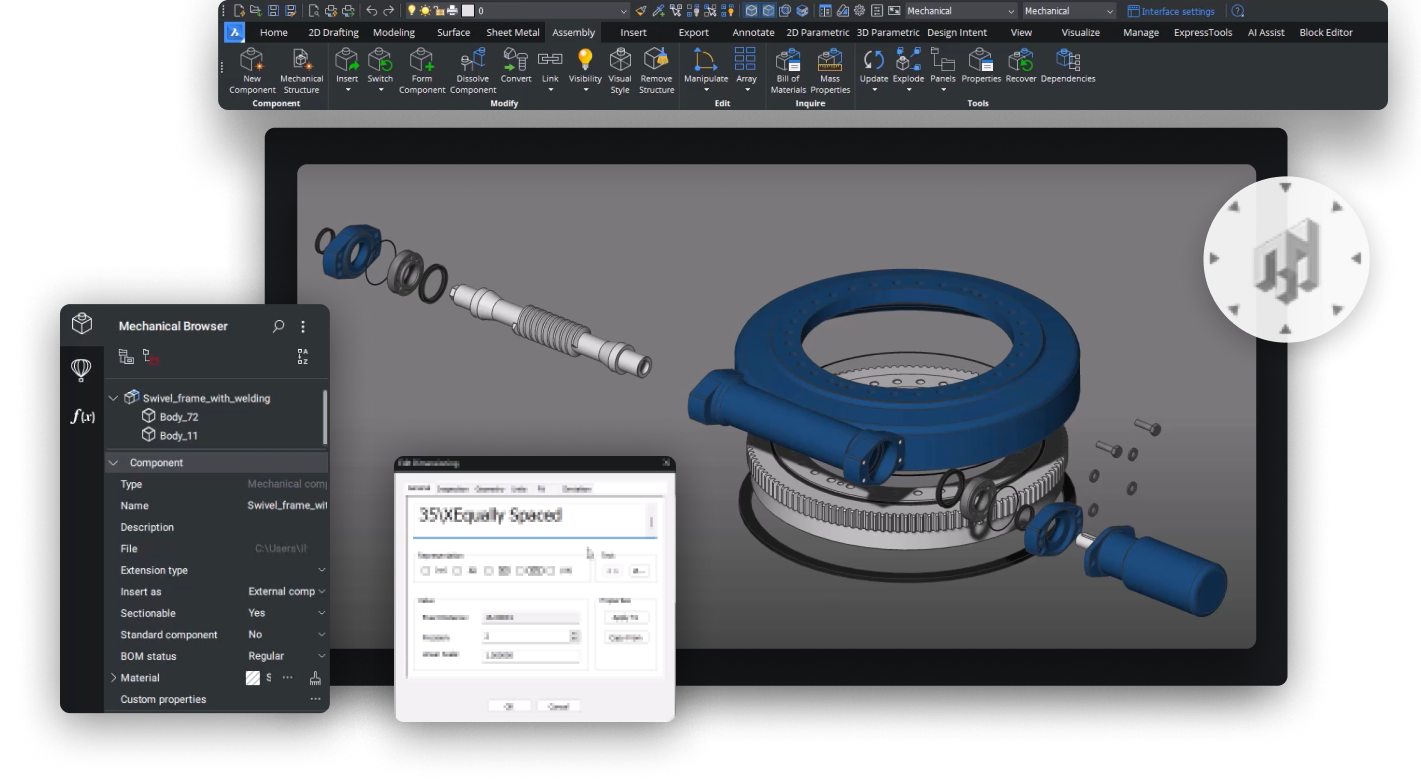
Task: Click the Remove Structure tool
Action: coord(656,70)
